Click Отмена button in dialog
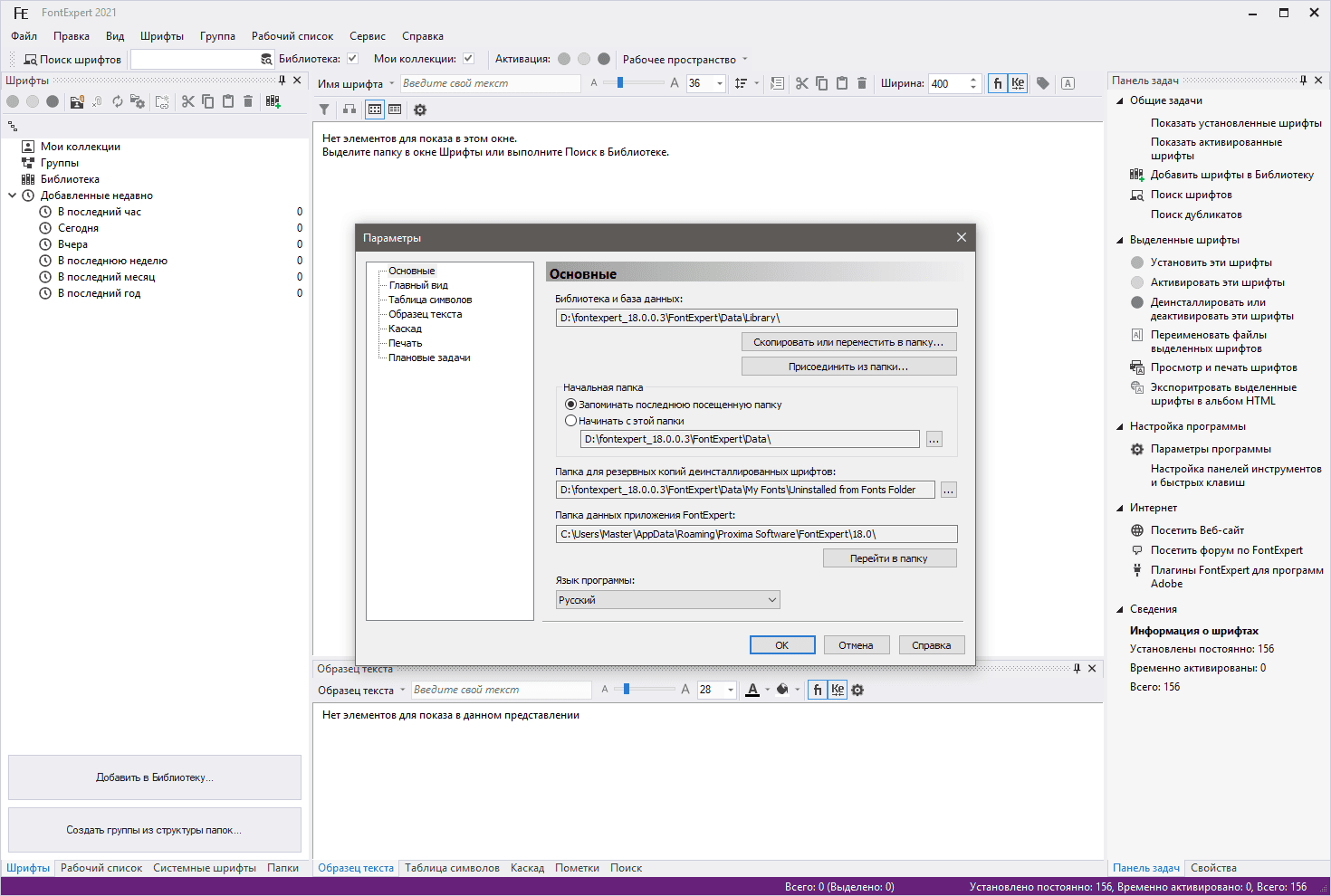Screen dimensions: 1331x896 click(856, 645)
